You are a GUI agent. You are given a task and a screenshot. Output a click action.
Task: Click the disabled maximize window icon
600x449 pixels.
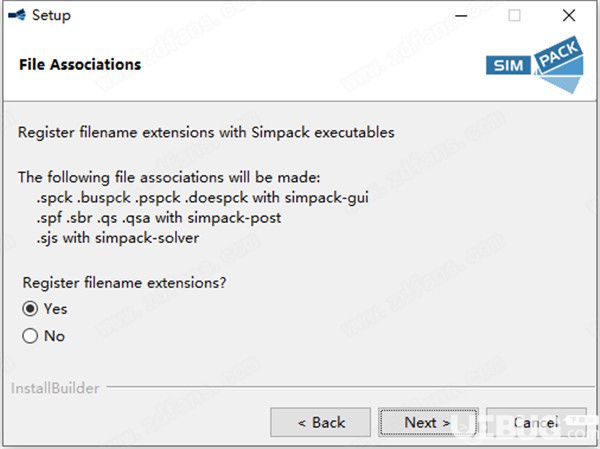[514, 16]
